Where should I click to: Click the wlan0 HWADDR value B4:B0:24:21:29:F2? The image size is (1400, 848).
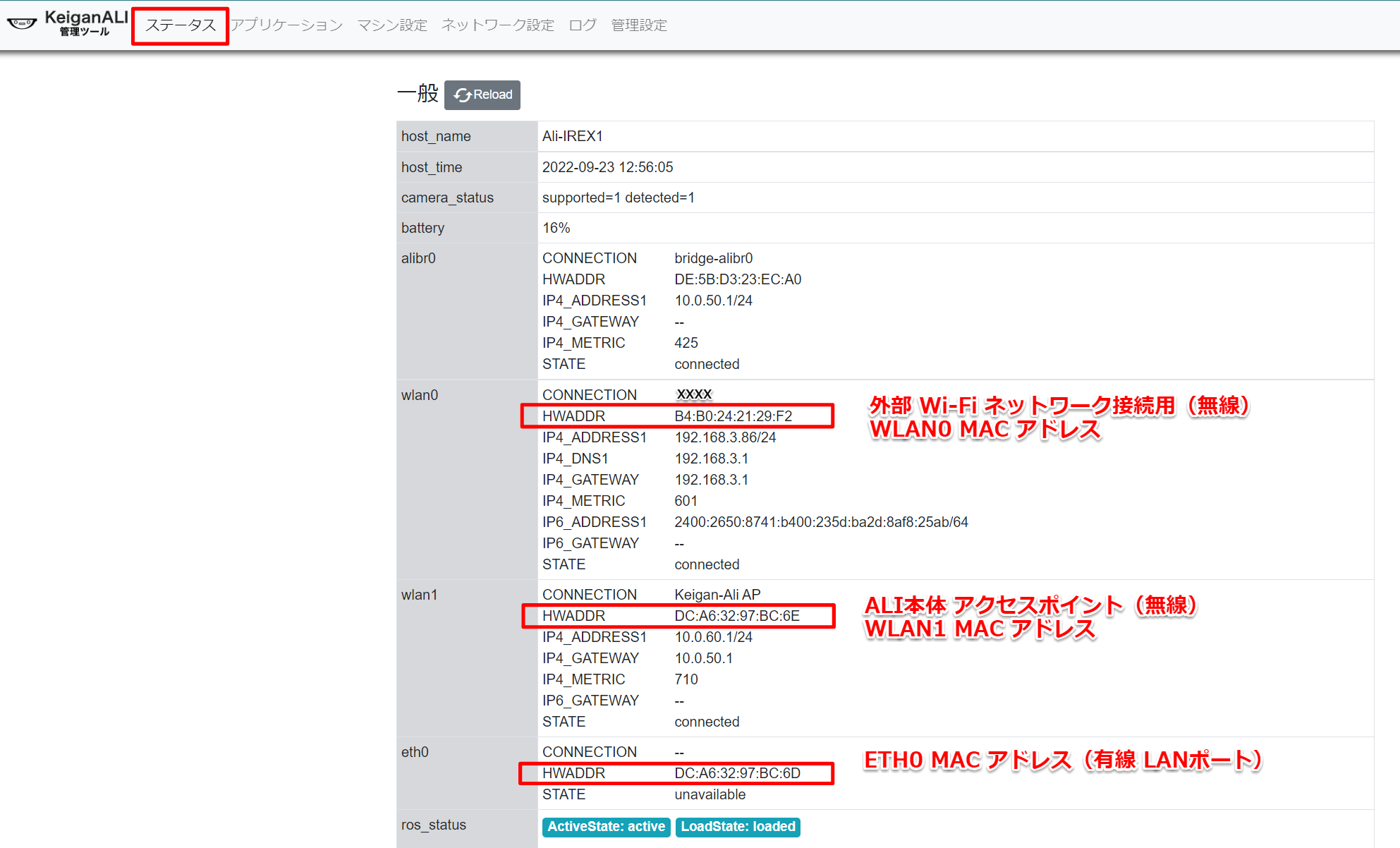tap(733, 416)
